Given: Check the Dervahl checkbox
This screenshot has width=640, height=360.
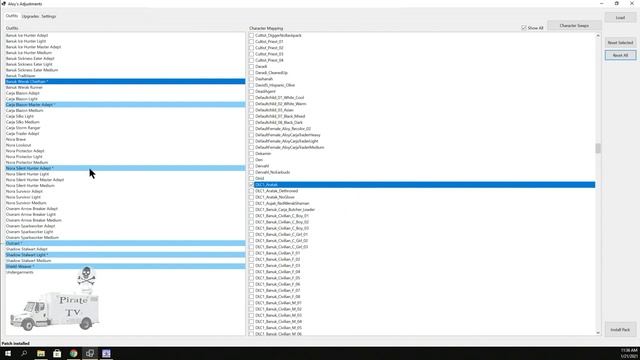Looking at the screenshot, I should pos(251,166).
